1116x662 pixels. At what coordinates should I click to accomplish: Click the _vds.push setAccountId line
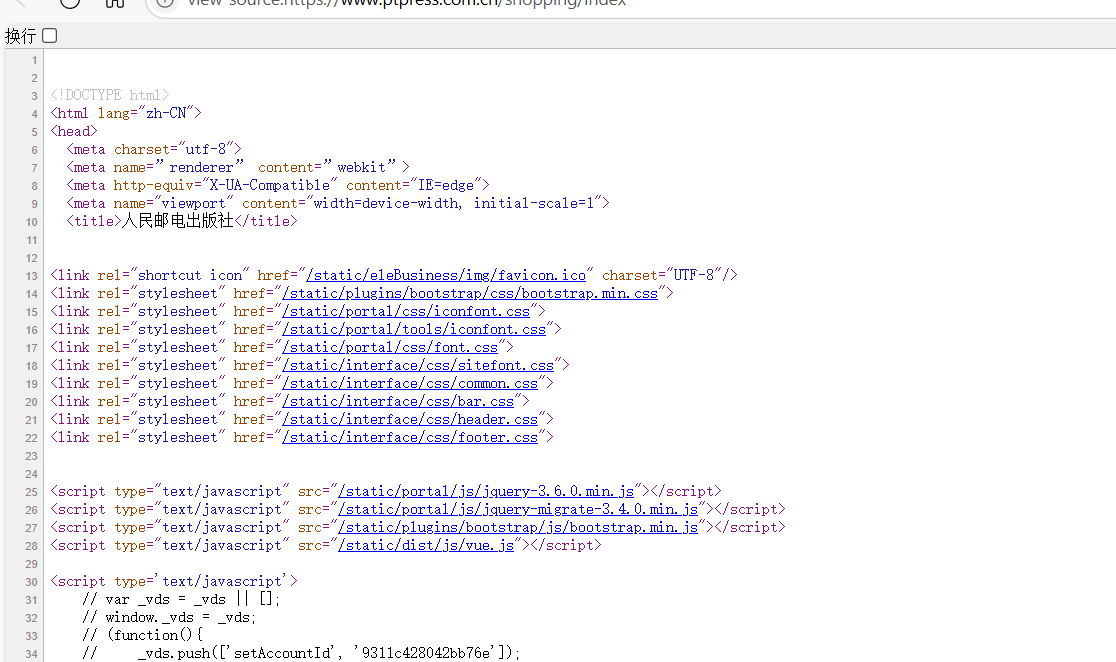[x=301, y=653]
